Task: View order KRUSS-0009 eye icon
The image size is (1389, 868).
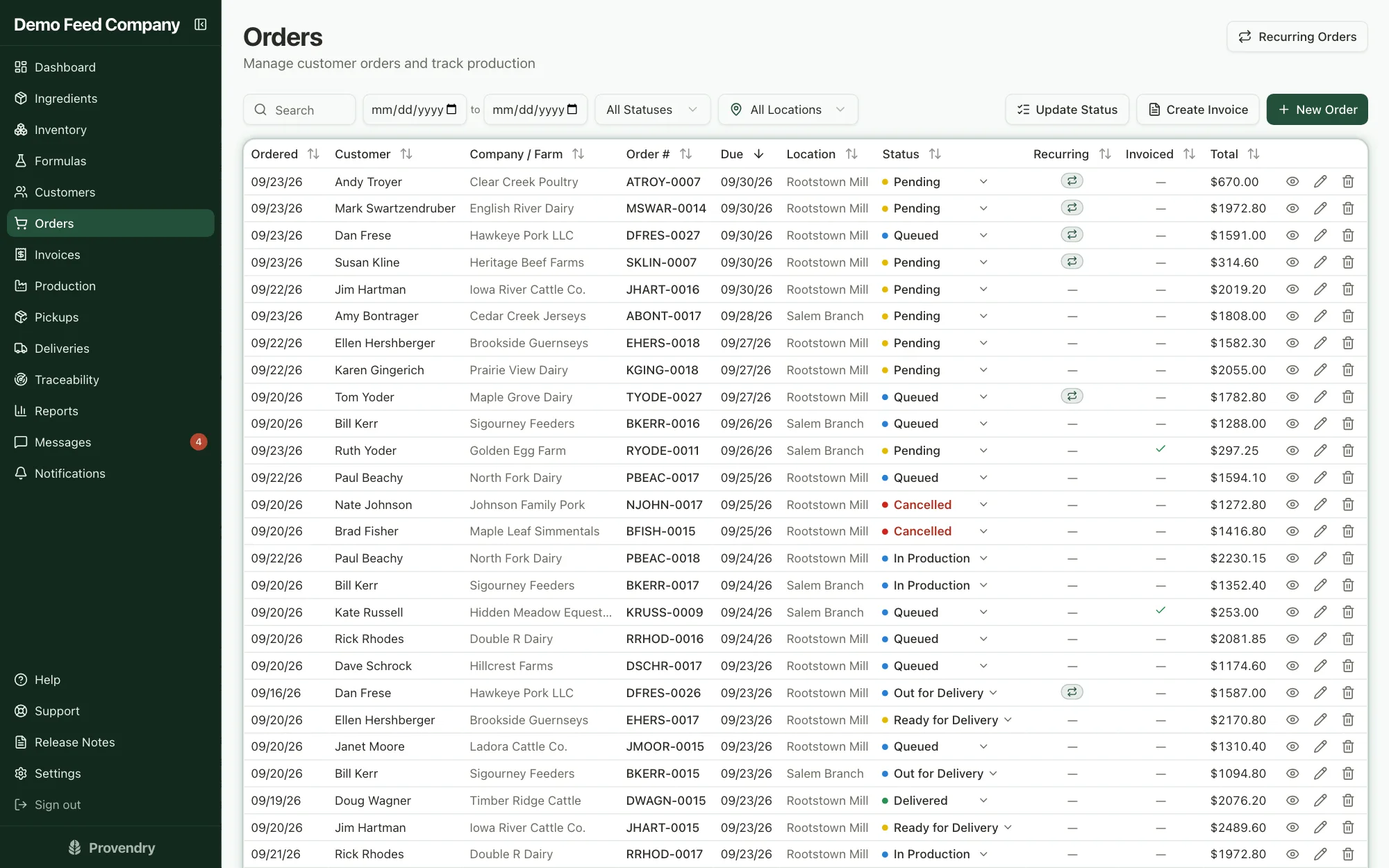Action: 1292,612
